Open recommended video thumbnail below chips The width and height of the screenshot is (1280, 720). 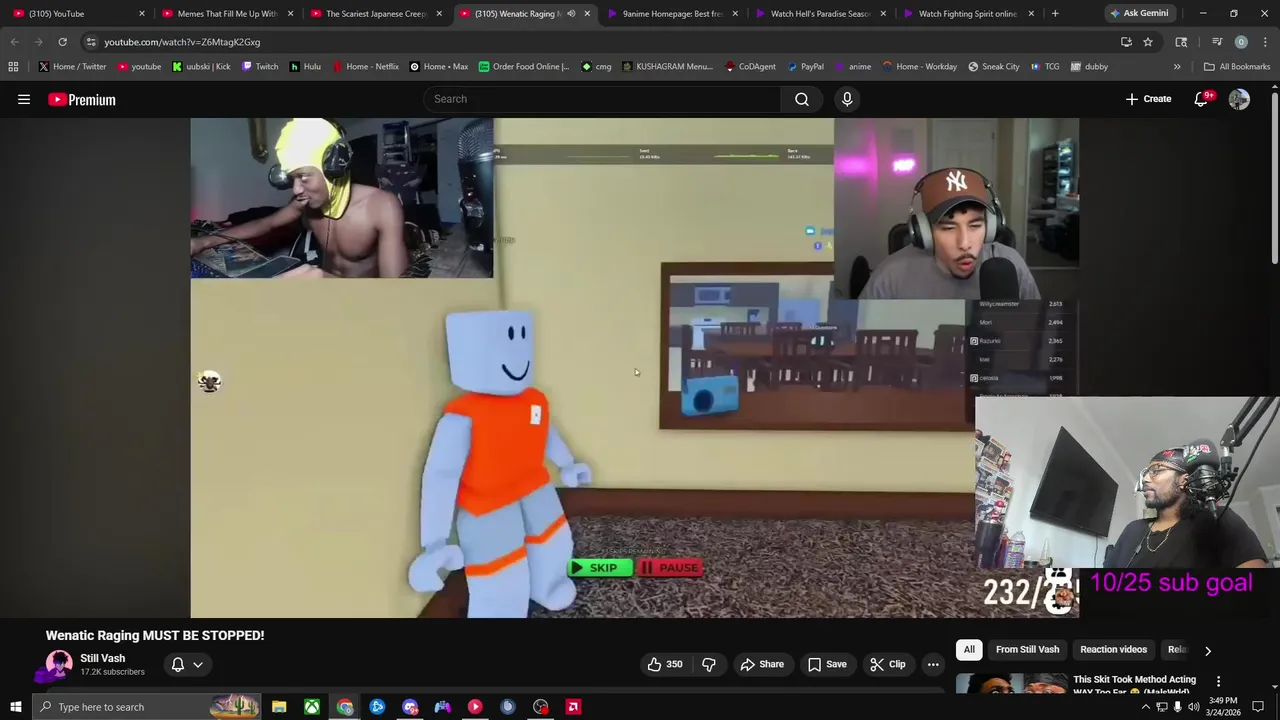(1011, 683)
